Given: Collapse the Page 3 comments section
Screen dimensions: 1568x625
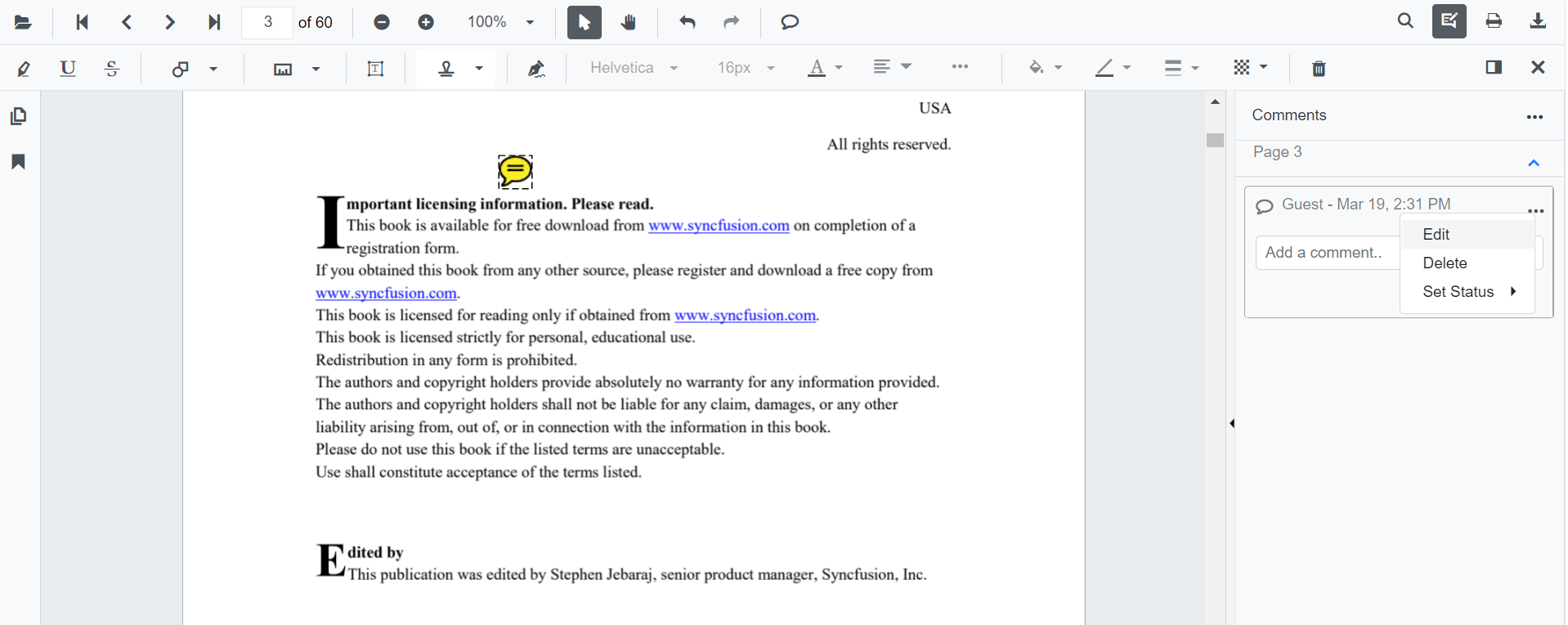Looking at the screenshot, I should tap(1534, 163).
